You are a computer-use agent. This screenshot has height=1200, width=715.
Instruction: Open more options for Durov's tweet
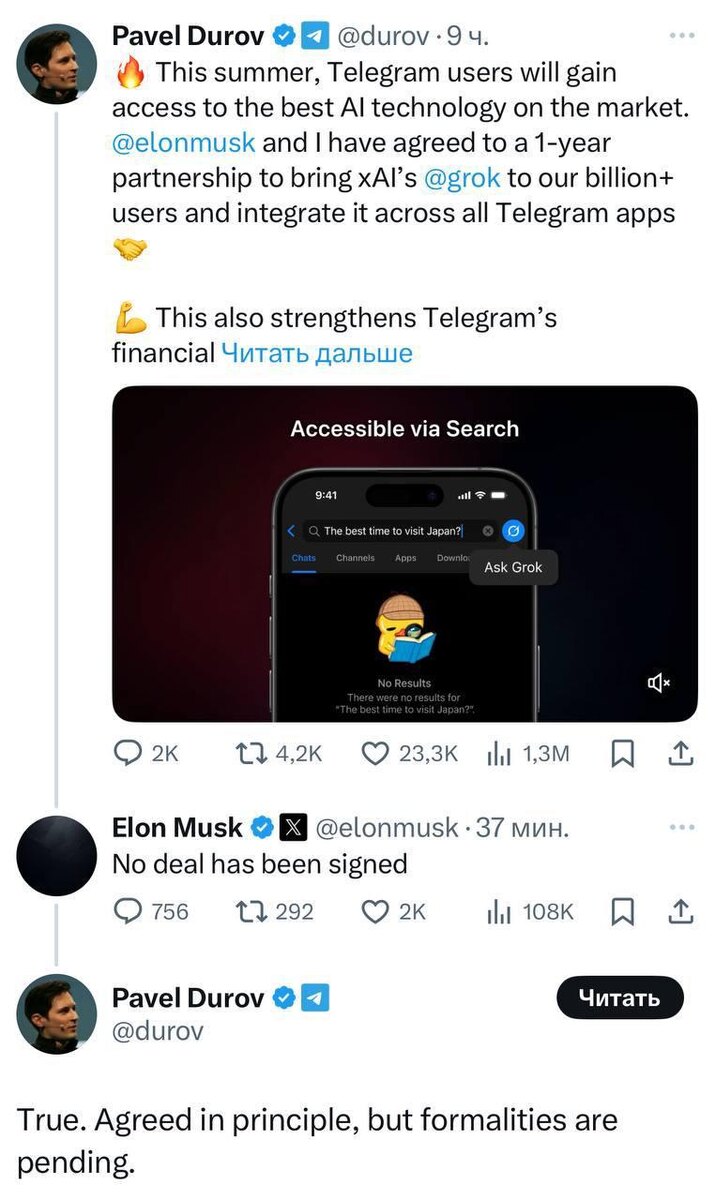(681, 35)
